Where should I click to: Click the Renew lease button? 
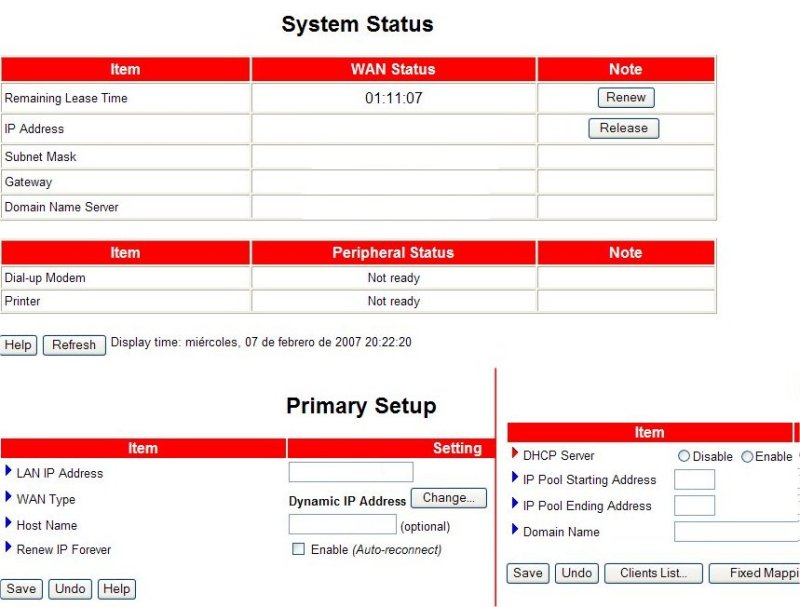[626, 98]
